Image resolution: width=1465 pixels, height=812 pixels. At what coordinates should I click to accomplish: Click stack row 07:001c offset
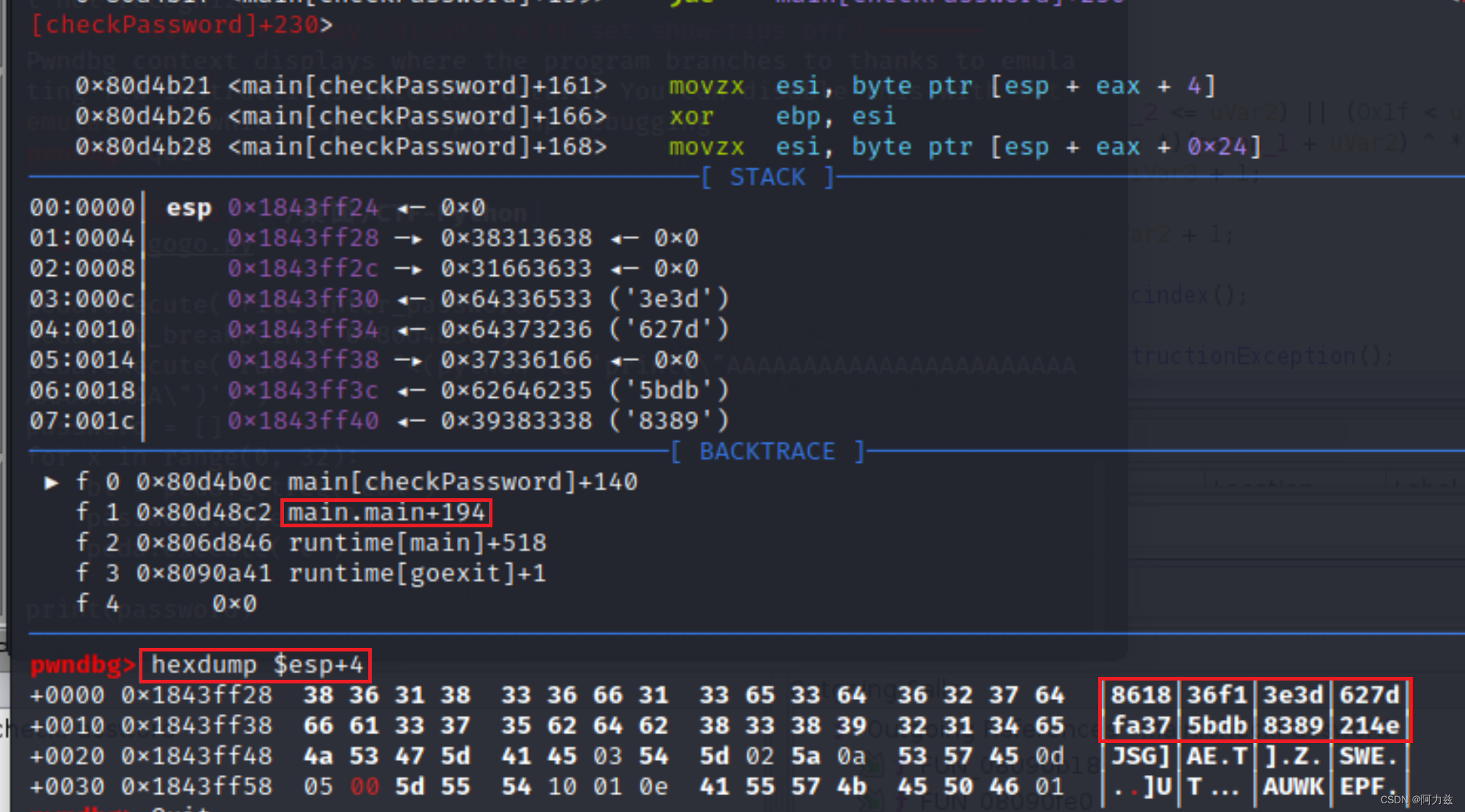[x=82, y=421]
